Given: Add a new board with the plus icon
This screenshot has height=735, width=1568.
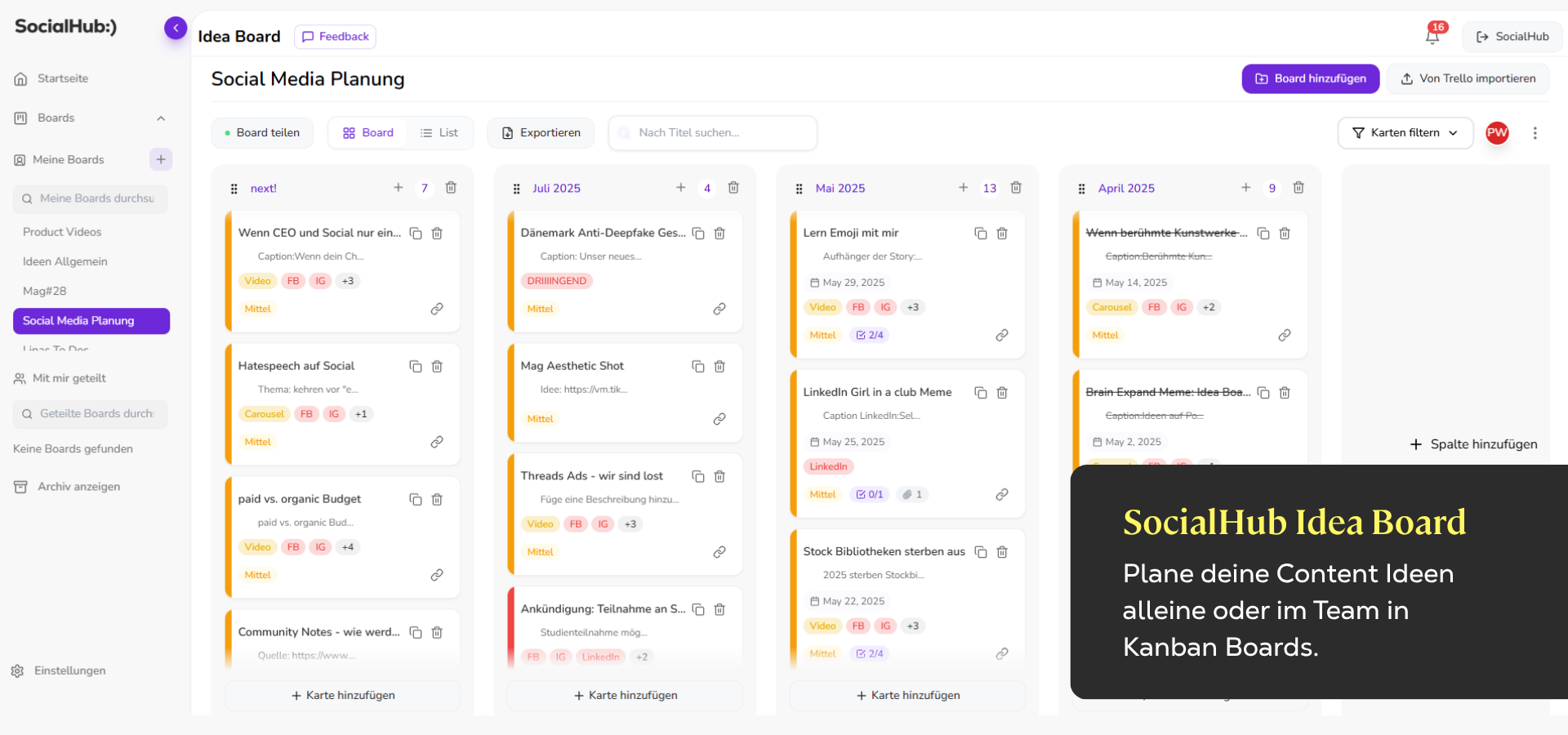Looking at the screenshot, I should [x=161, y=159].
